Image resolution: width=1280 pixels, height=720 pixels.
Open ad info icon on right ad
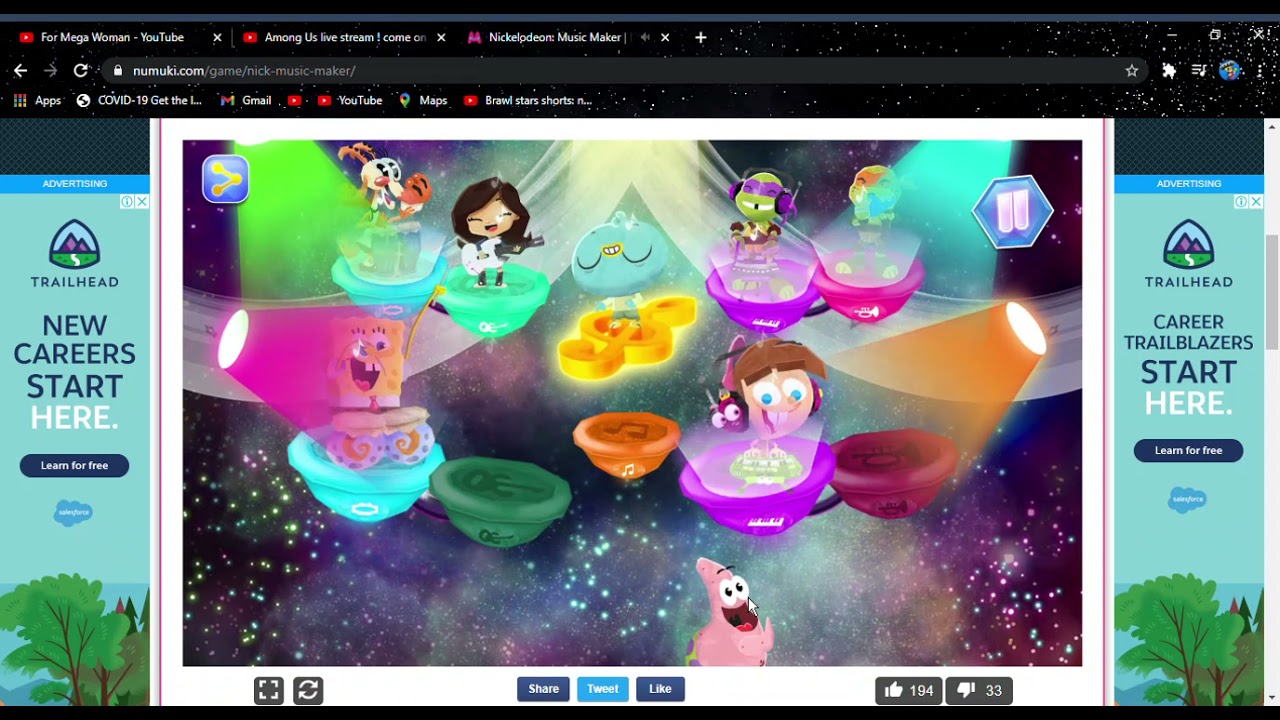pos(1241,202)
